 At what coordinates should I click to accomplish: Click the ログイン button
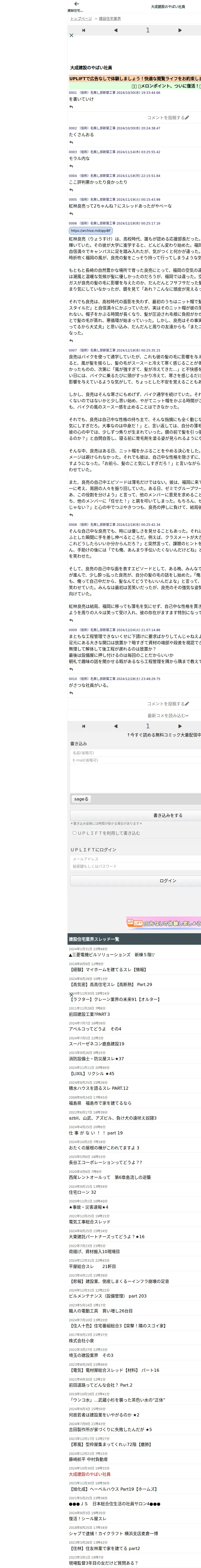[136, 881]
